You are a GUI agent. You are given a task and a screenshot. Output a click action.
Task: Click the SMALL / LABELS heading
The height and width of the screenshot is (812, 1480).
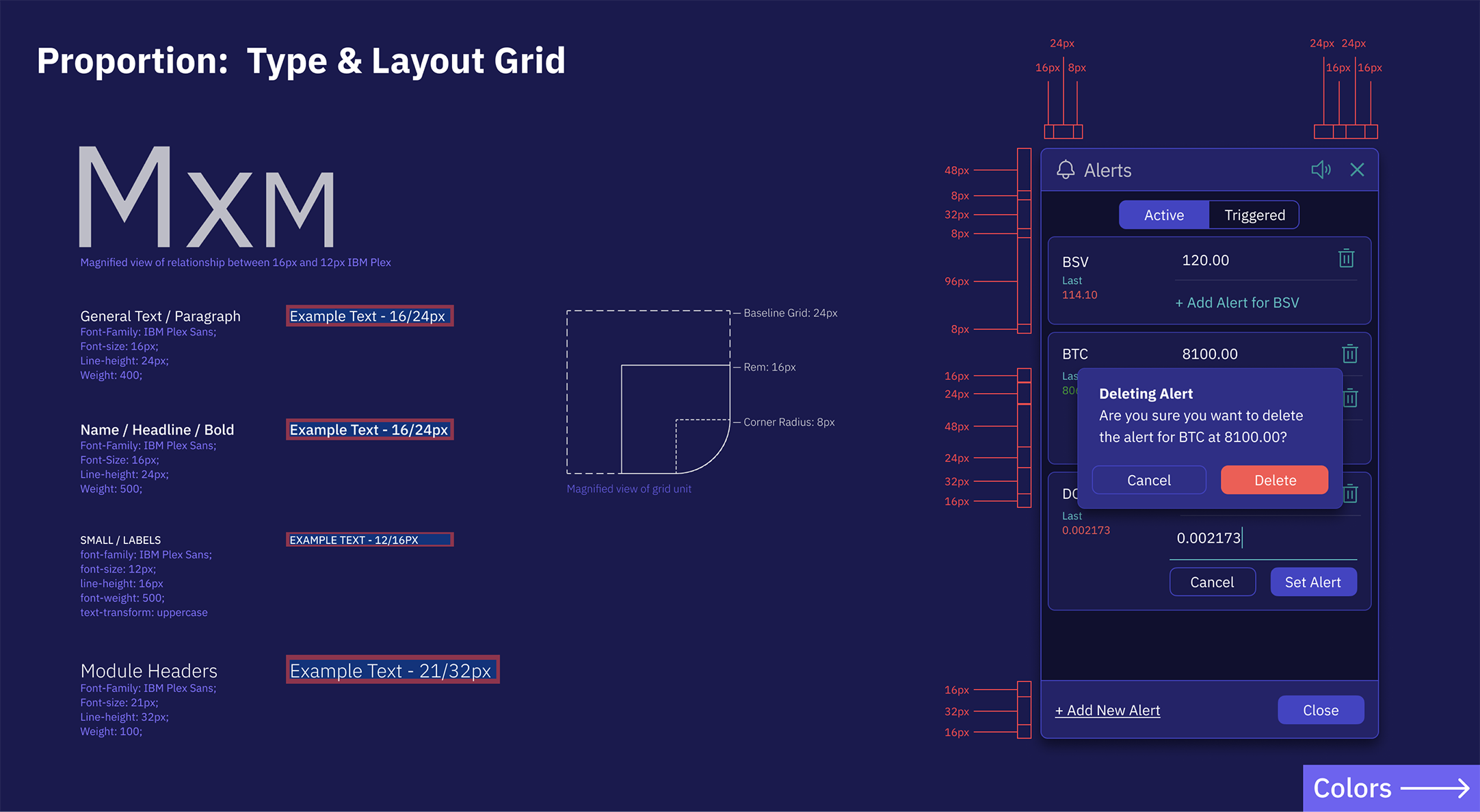pos(120,539)
